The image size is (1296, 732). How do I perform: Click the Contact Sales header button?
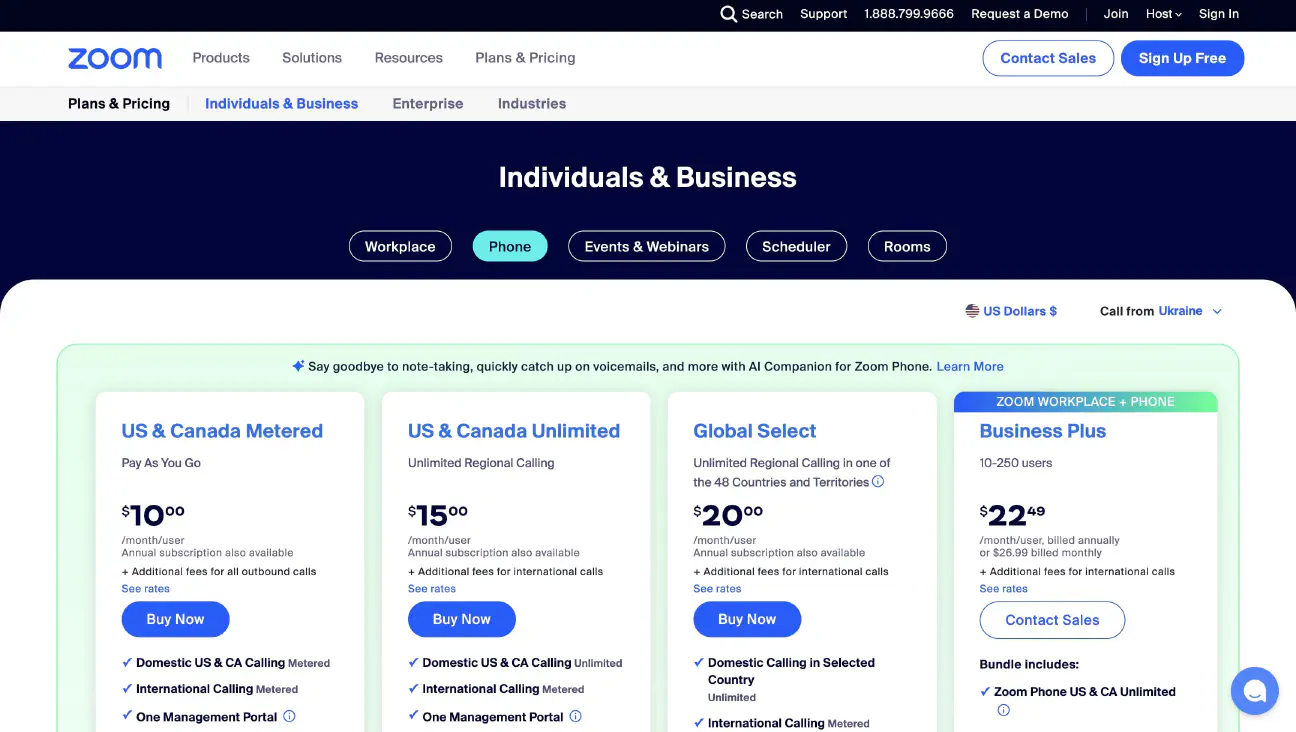(x=1048, y=58)
